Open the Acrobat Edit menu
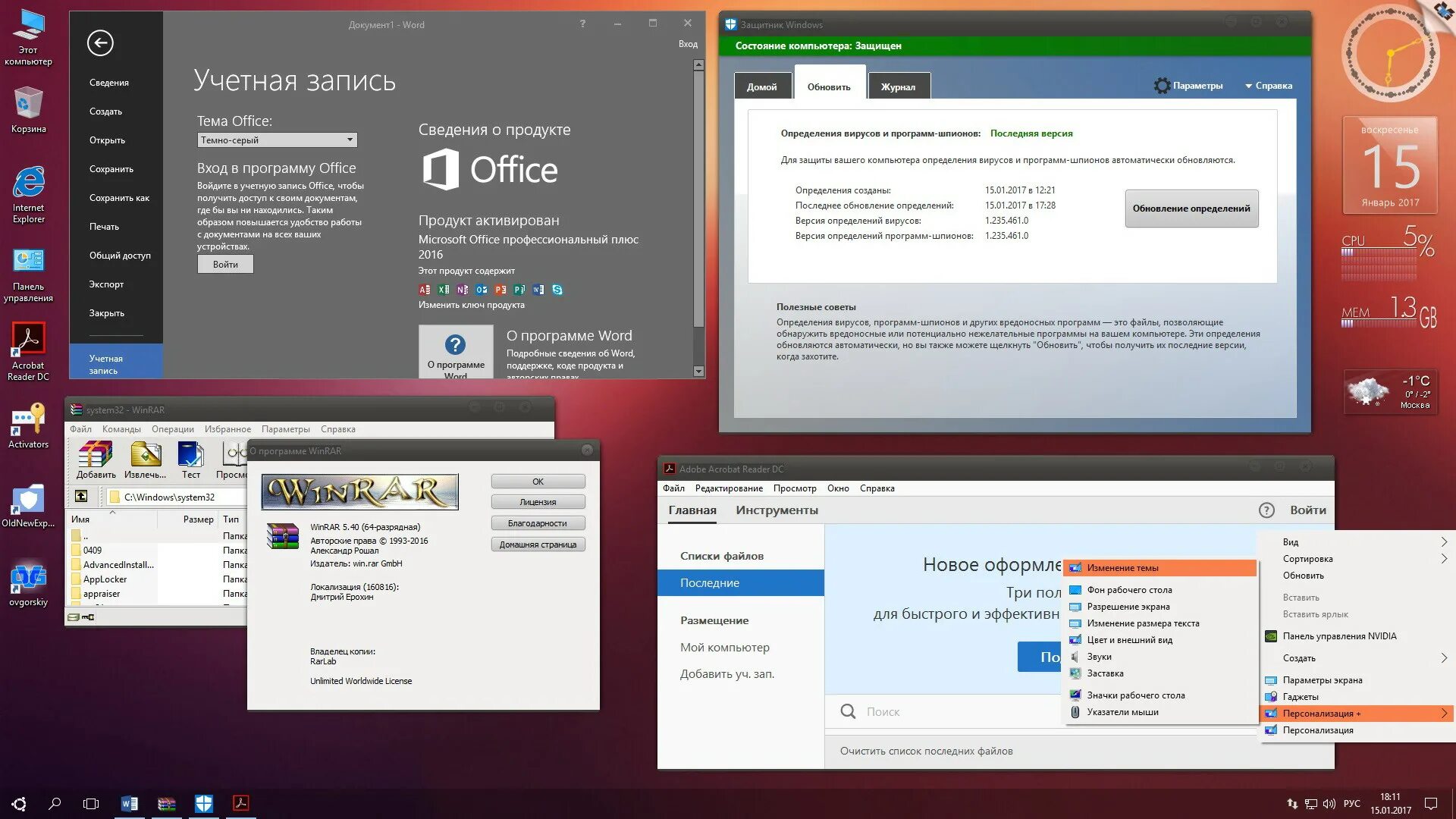The height and width of the screenshot is (819, 1456). pos(729,488)
